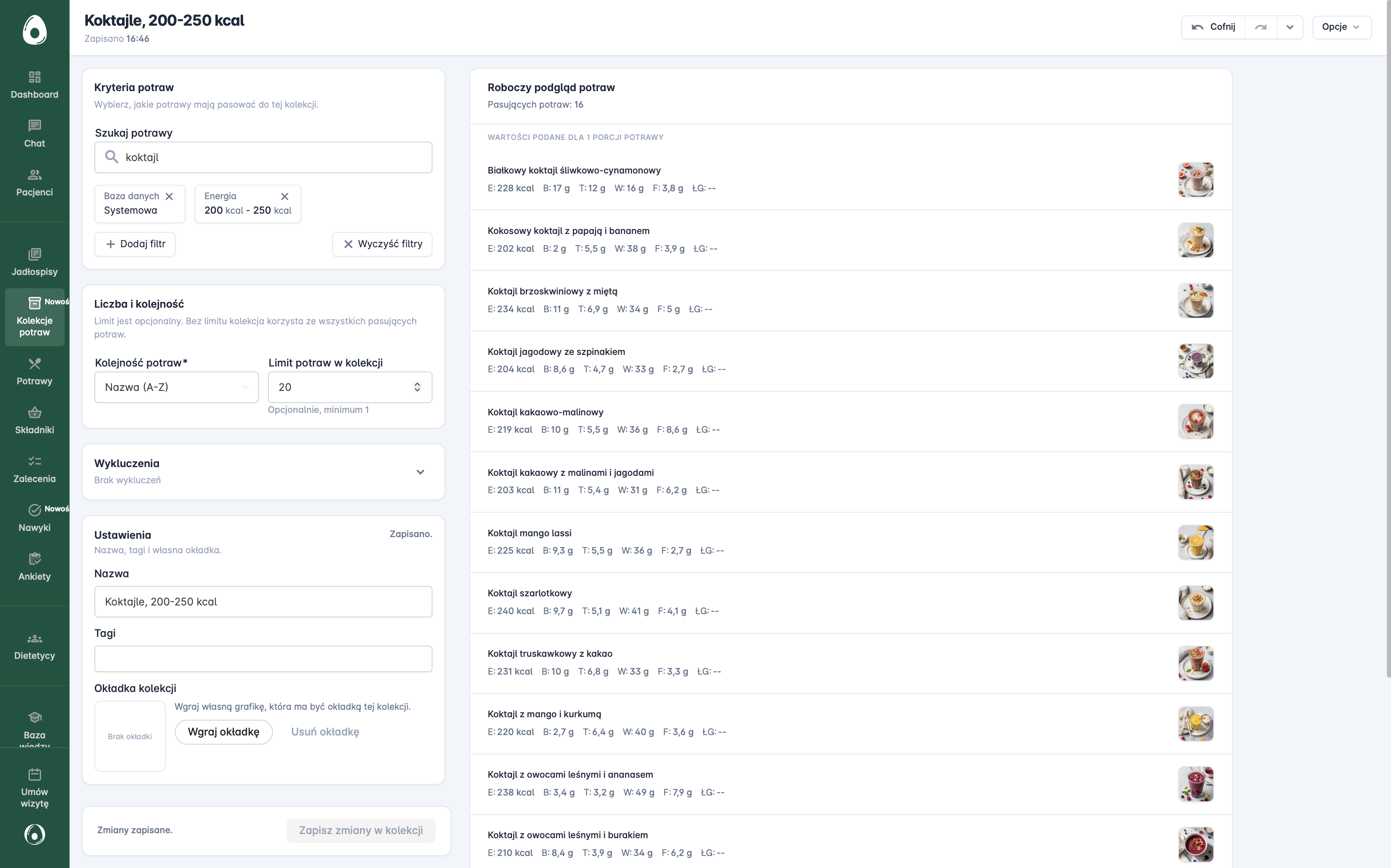The width and height of the screenshot is (1391, 868).
Task: Click the Limit potraw stepper arrows
Action: (x=418, y=387)
